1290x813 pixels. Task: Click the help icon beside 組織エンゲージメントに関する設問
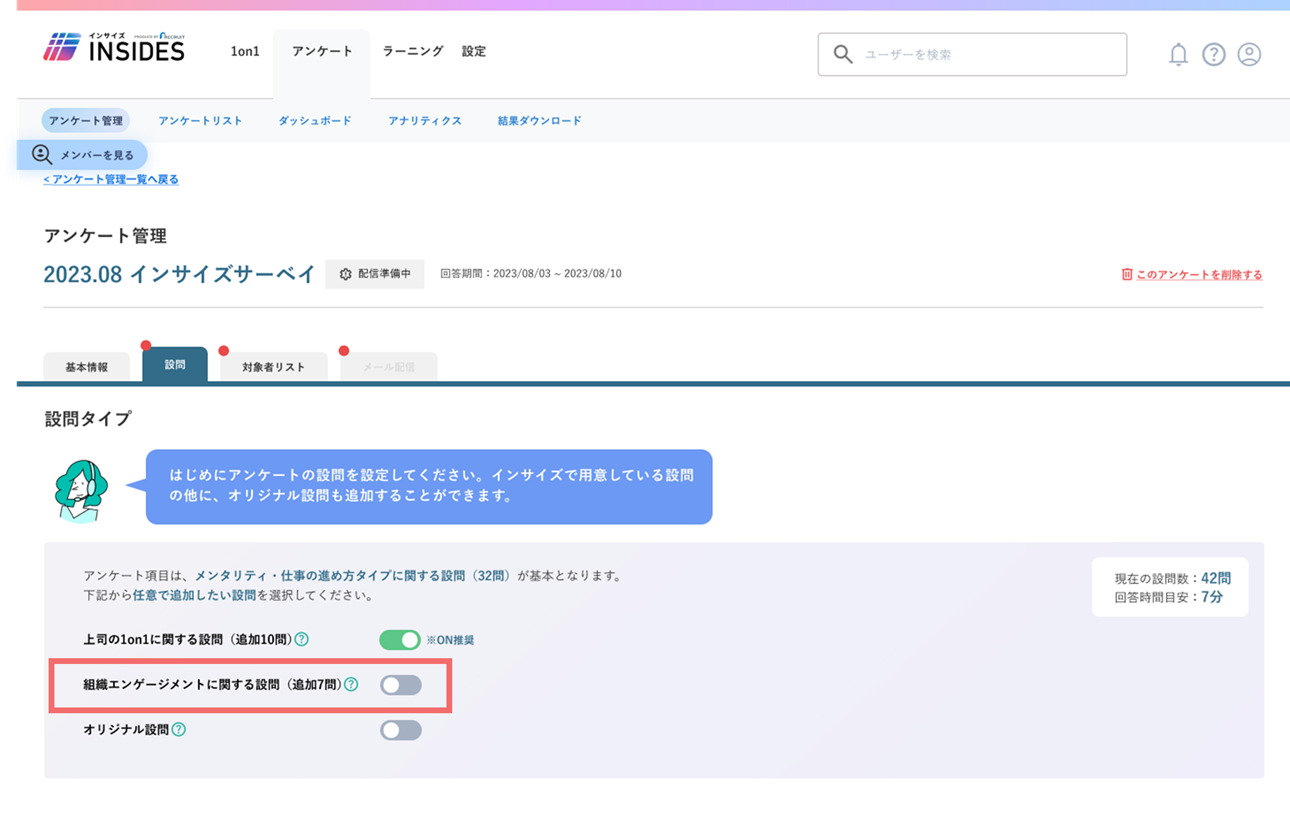click(351, 685)
